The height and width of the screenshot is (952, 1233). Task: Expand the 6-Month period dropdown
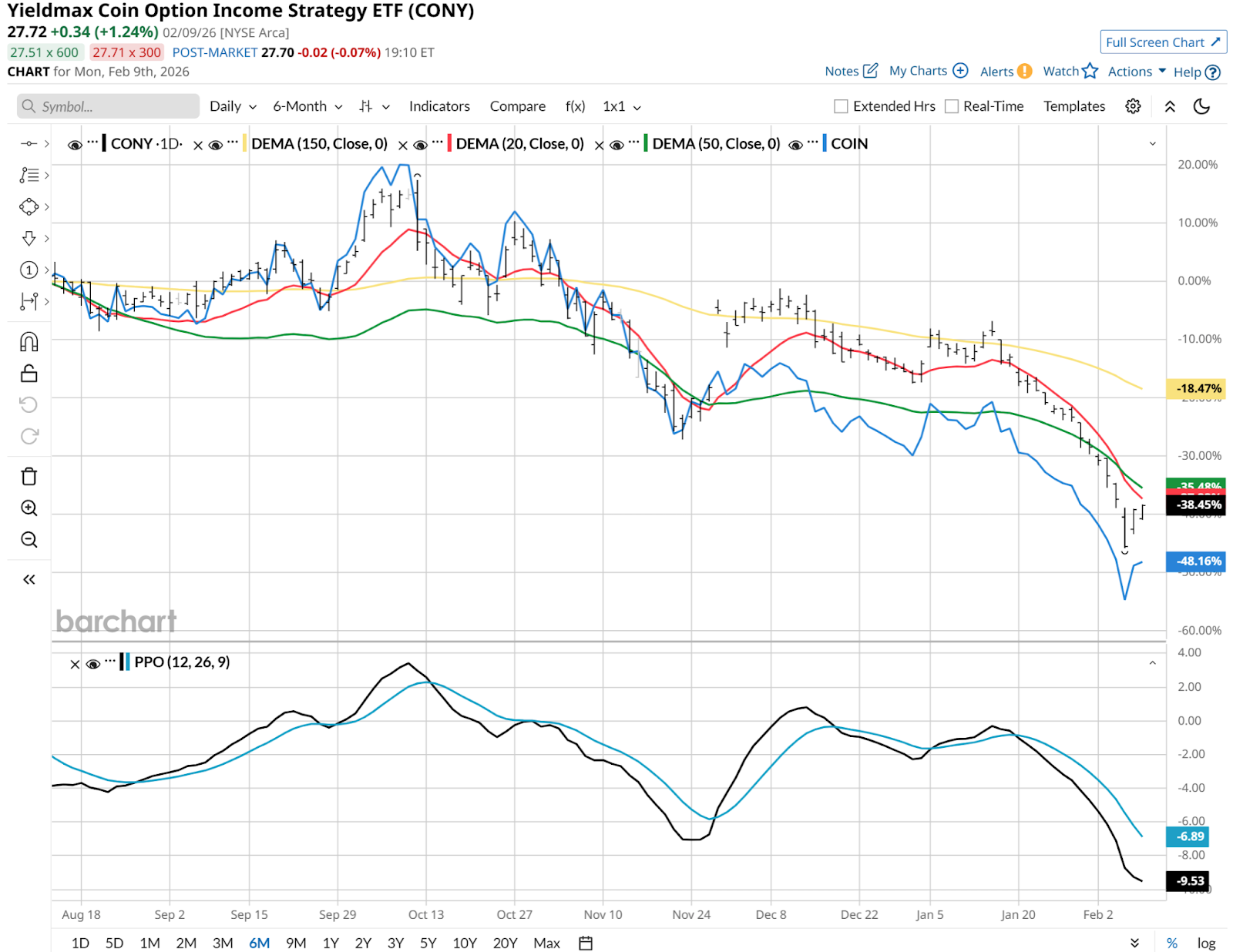click(307, 106)
